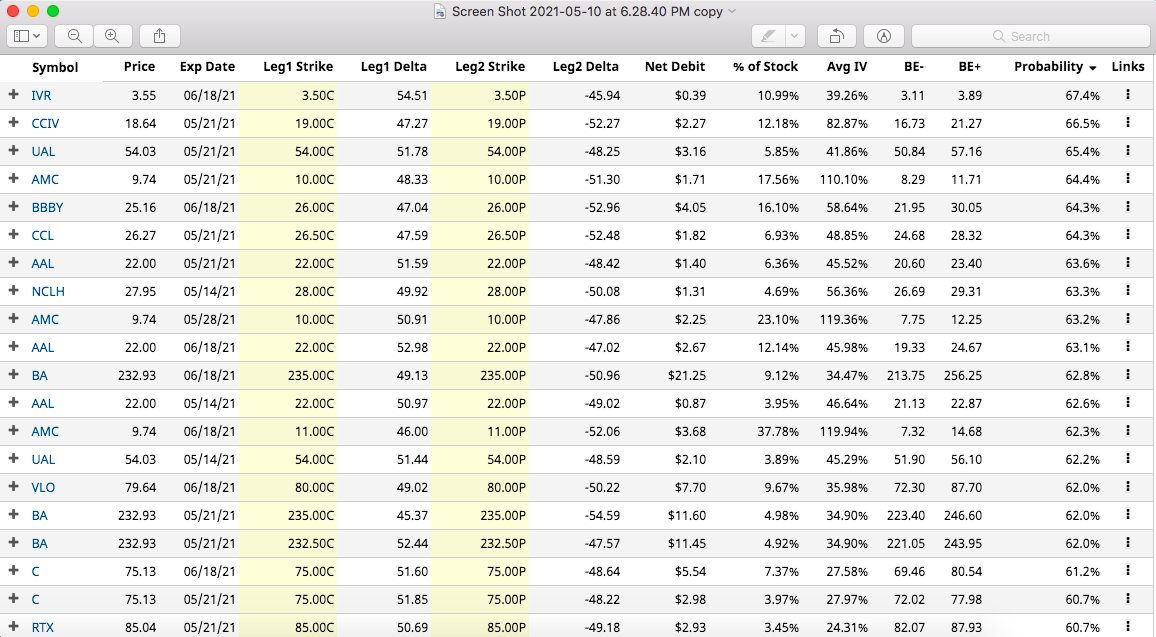Screen dimensions: 1156x637
Task: Open the links menu for the CCL row
Action: tap(1127, 234)
